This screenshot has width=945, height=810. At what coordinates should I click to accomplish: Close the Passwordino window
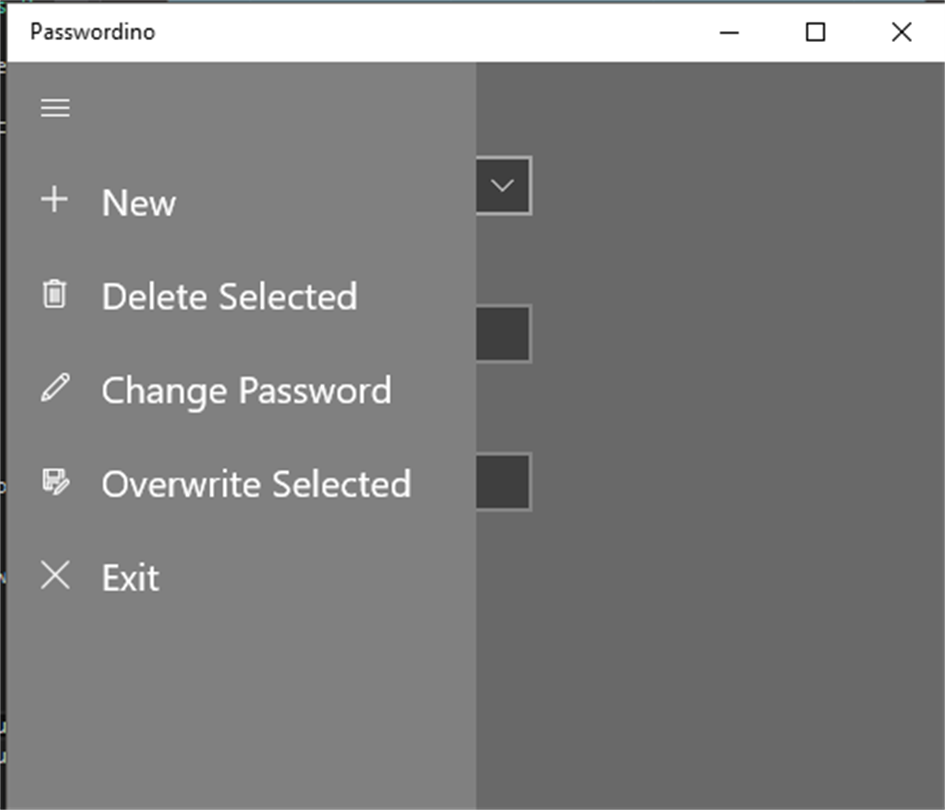(x=901, y=32)
